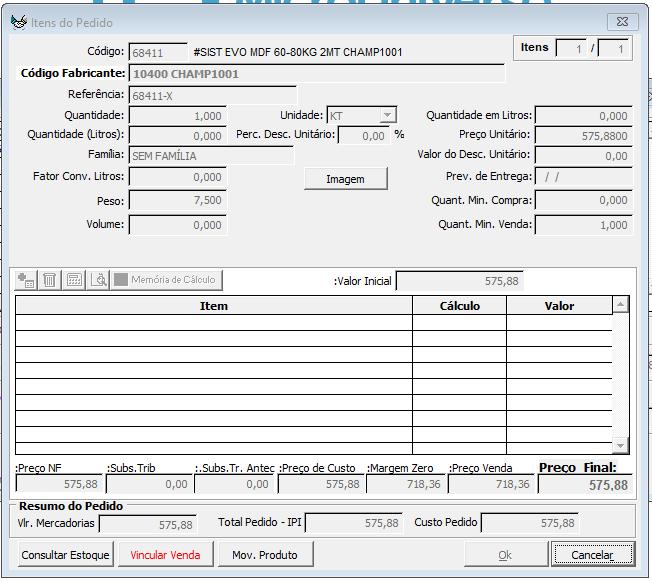Click the Família field

pyautogui.click(x=211, y=156)
